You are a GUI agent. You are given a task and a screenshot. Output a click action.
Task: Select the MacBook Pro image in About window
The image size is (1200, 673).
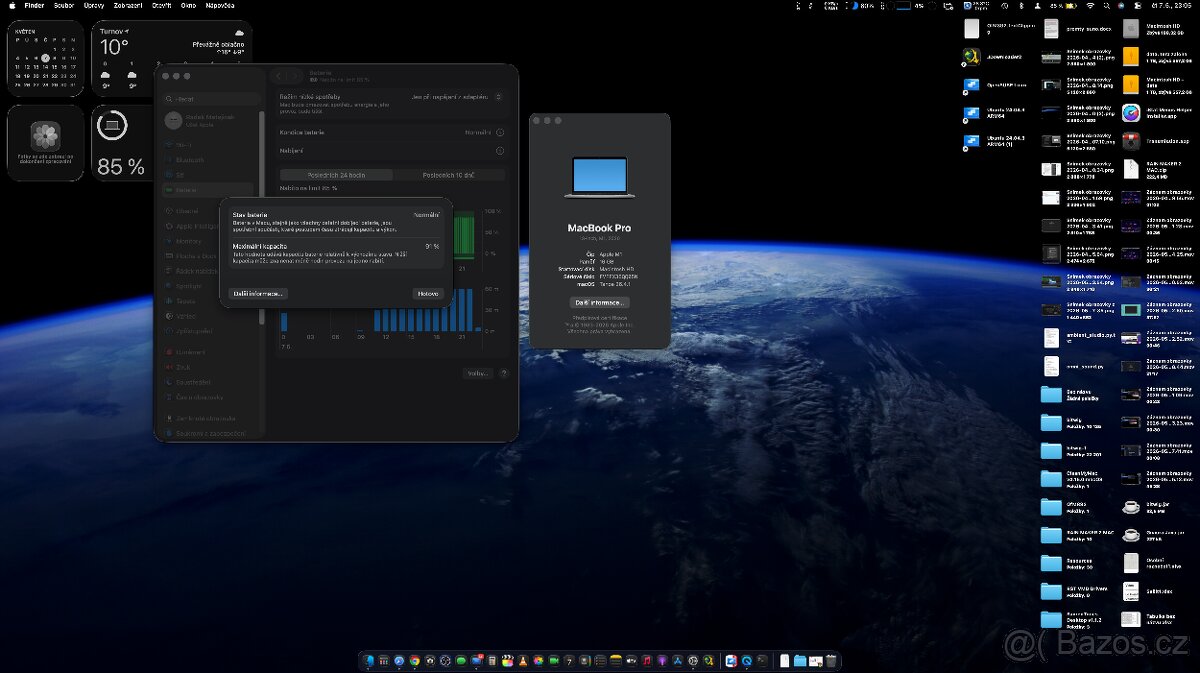(x=600, y=176)
